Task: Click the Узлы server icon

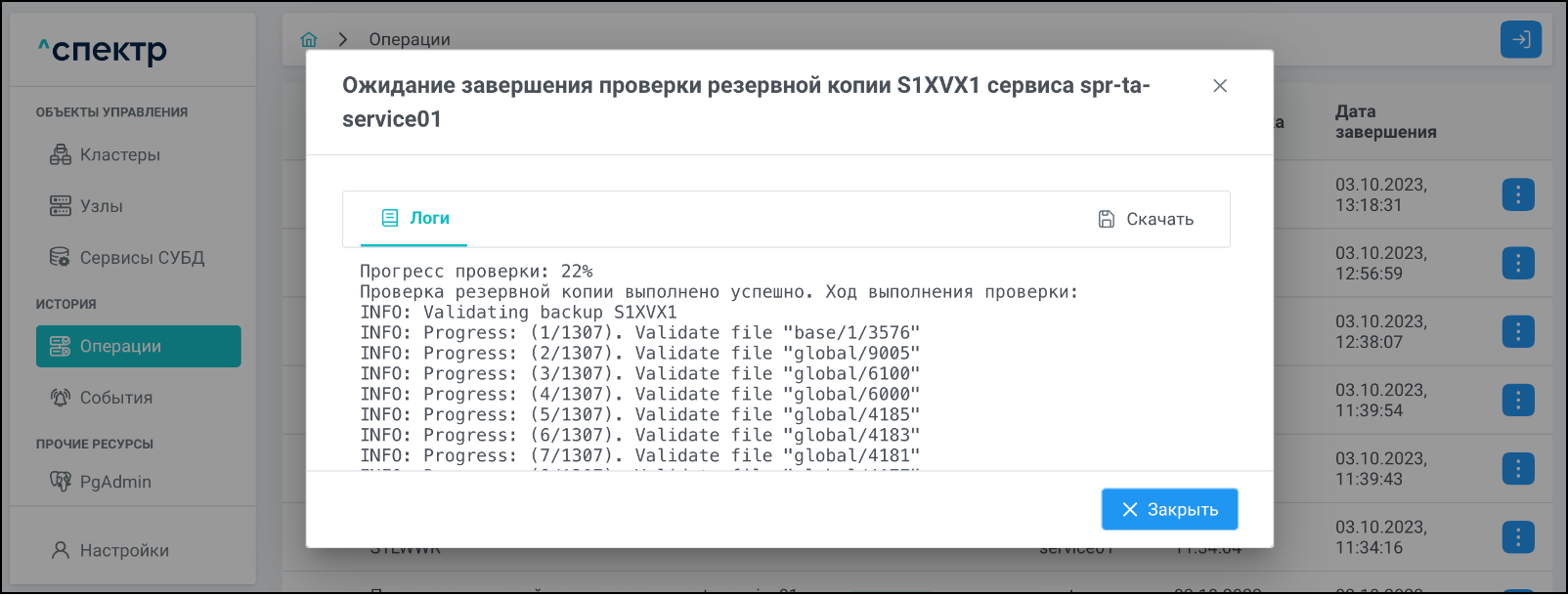Action: pos(61,206)
